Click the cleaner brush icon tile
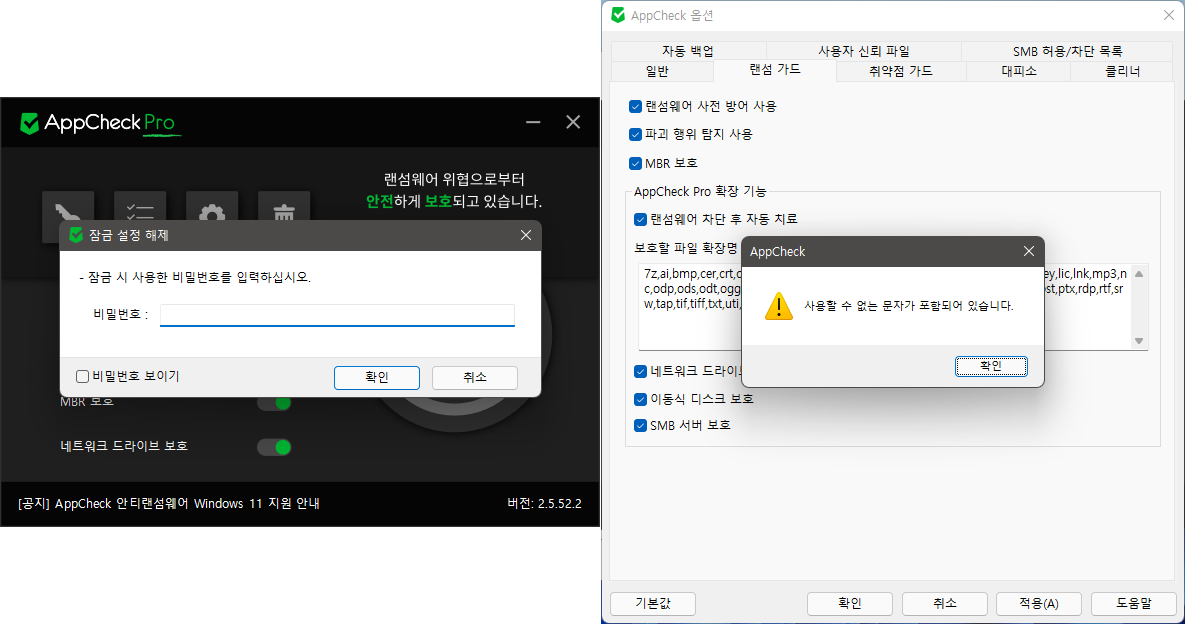The image size is (1185, 624). pyautogui.click(x=68, y=209)
